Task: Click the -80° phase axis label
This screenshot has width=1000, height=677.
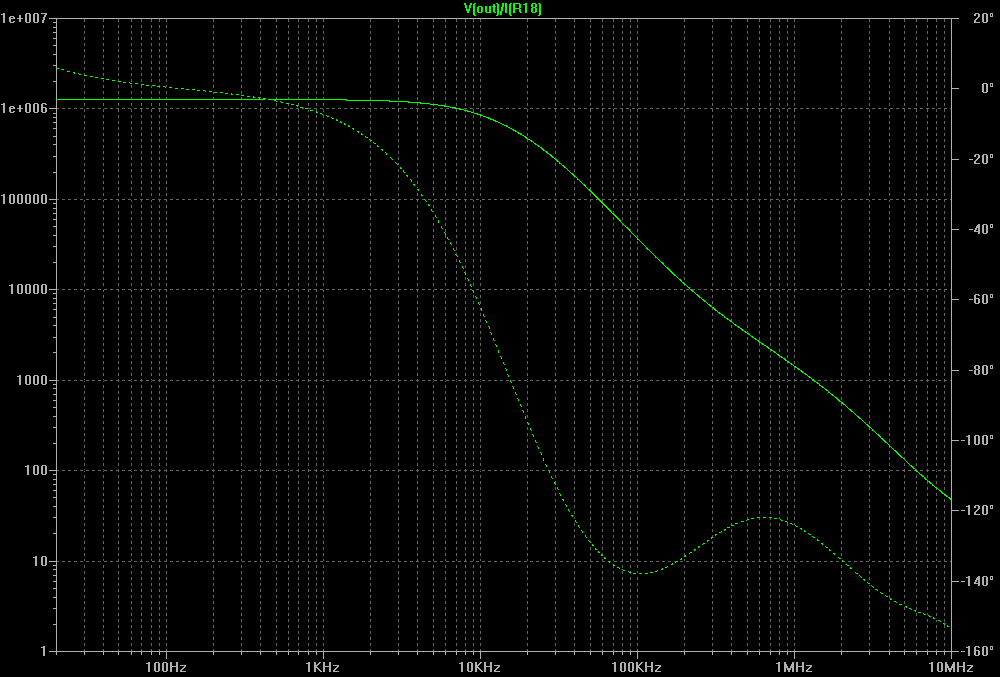Action: 981,370
